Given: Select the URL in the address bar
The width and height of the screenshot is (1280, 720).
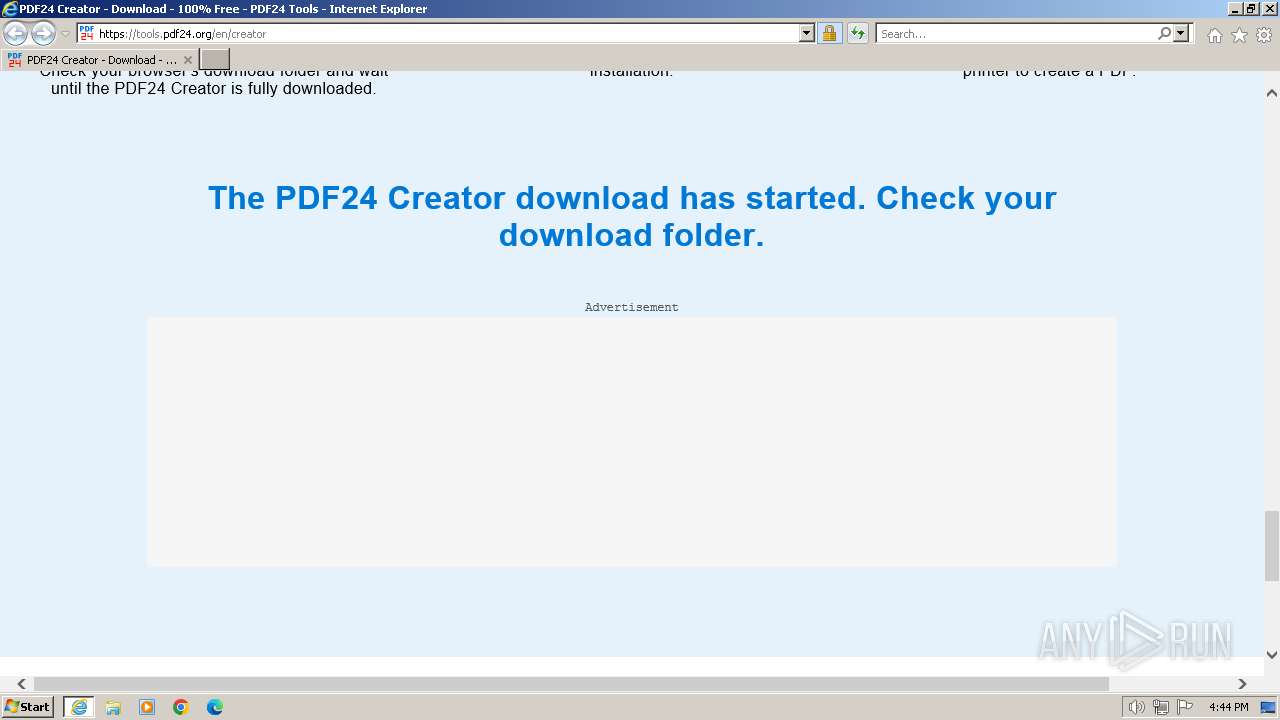Looking at the screenshot, I should pyautogui.click(x=182, y=34).
